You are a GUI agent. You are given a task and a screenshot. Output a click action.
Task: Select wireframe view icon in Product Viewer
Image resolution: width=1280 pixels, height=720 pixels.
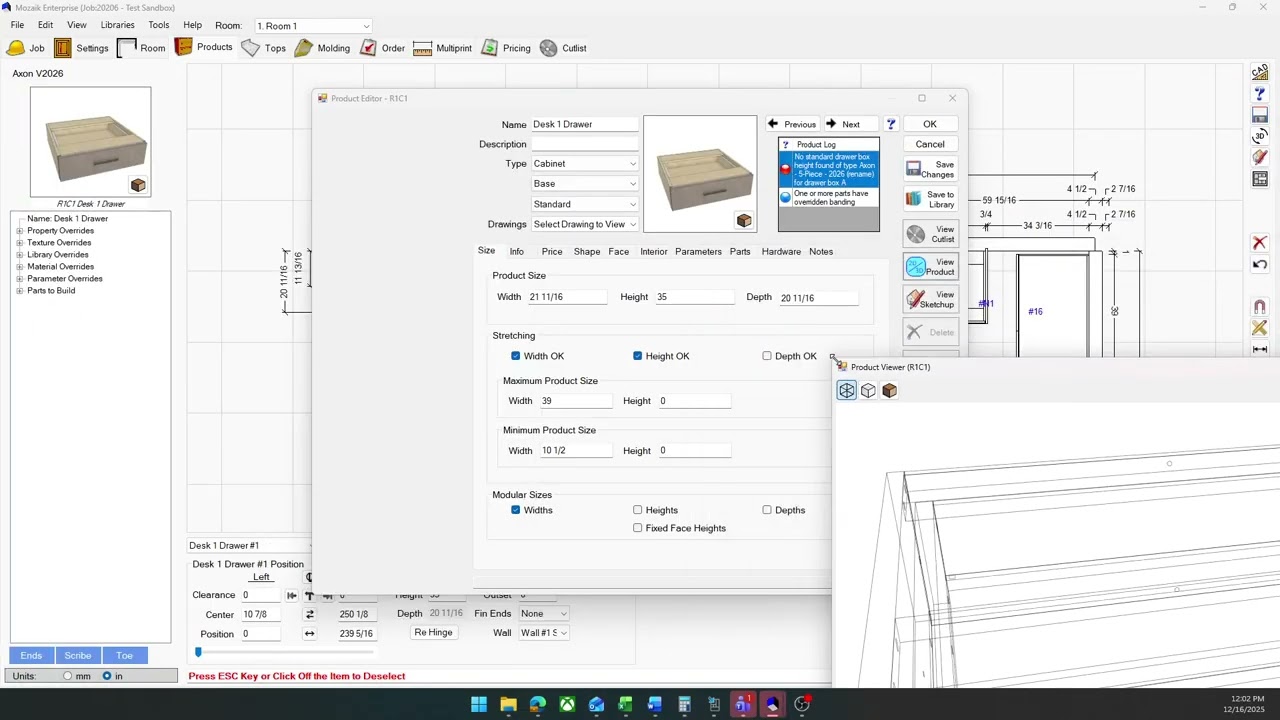847,391
